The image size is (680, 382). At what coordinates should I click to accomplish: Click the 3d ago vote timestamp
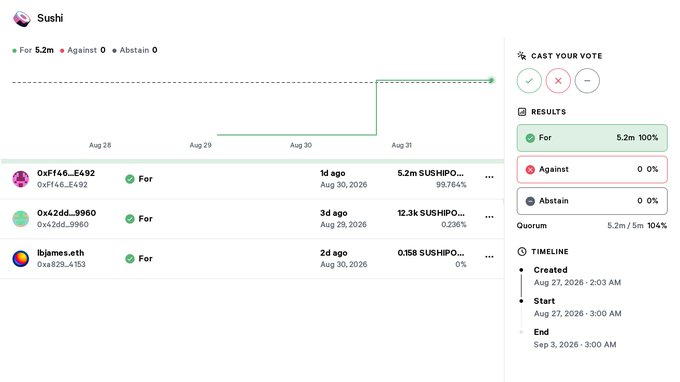coord(333,213)
